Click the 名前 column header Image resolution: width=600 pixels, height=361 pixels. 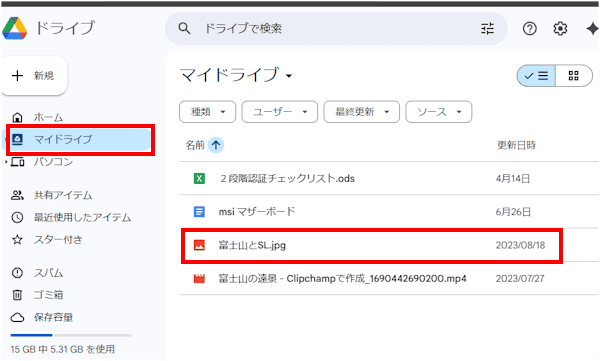click(x=195, y=145)
